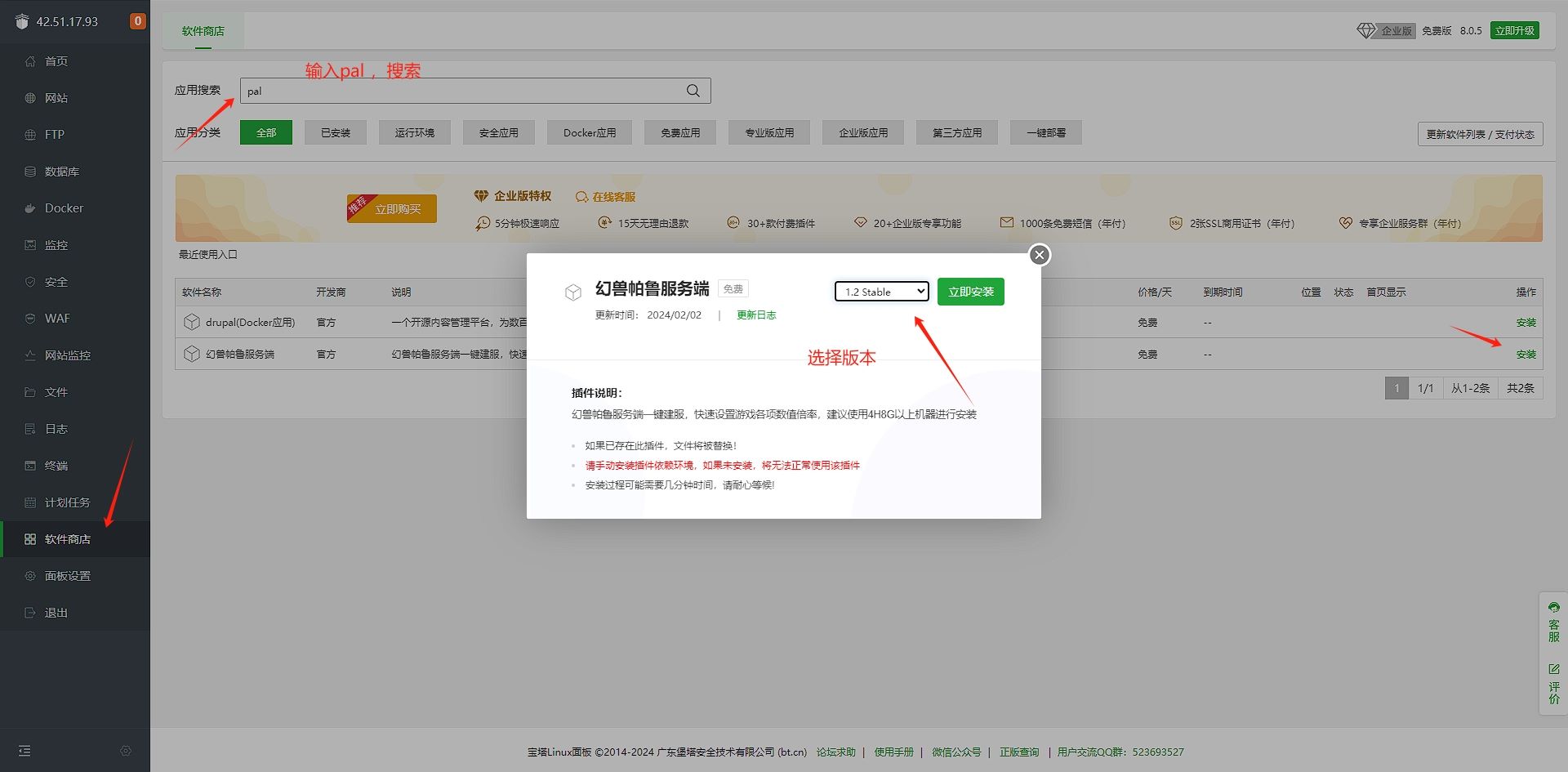Go to FTP in sidebar
Image resolution: width=1568 pixels, height=772 pixels.
[x=54, y=135]
